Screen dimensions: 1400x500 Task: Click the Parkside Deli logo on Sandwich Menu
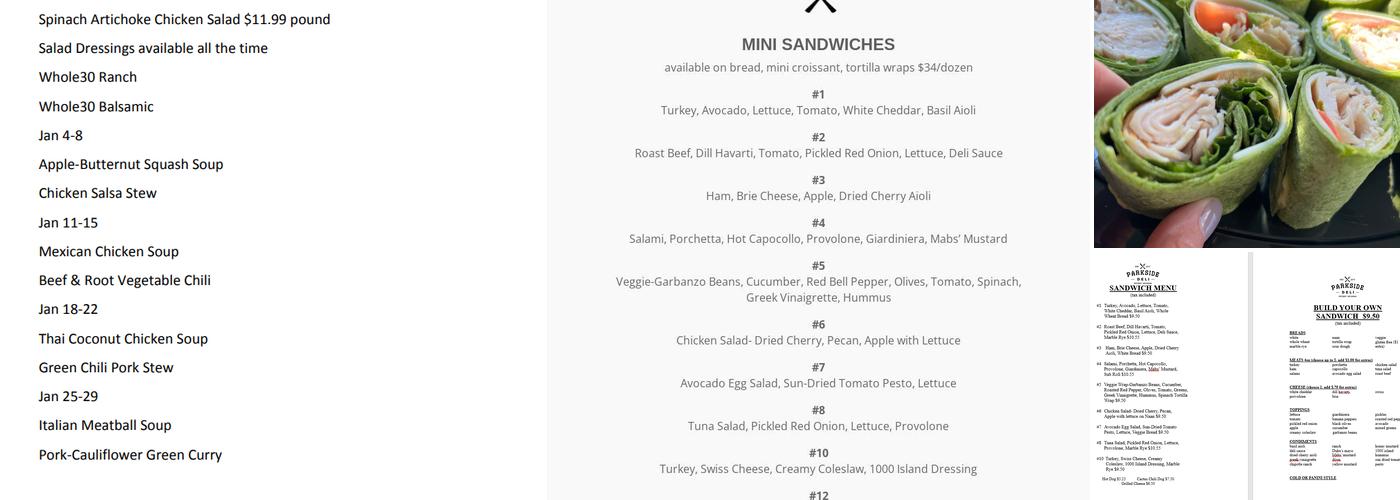click(x=1143, y=272)
